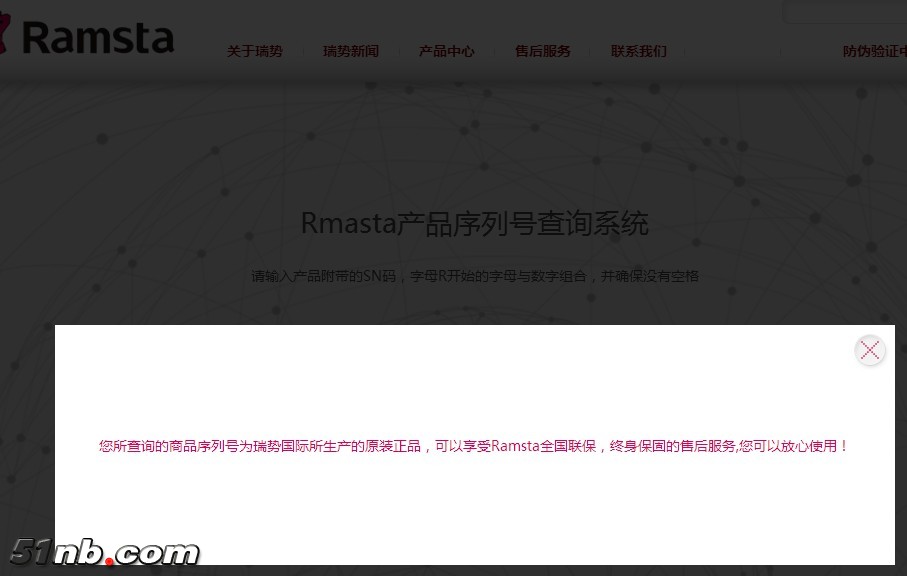Click the Rmasta产品序列号查询系统 heading
The image size is (907, 576).
coord(474,222)
